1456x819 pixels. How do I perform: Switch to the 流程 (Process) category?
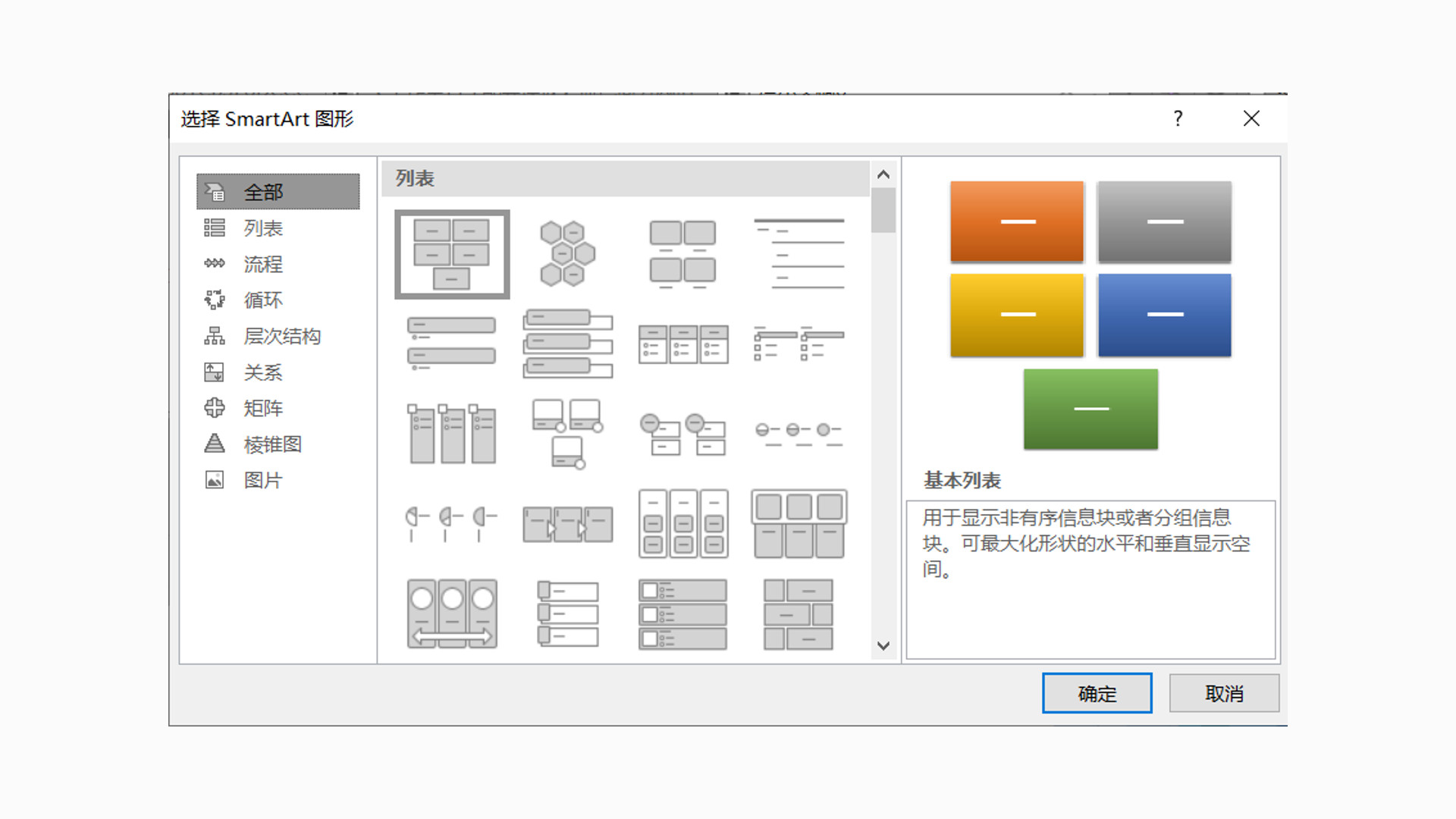[262, 264]
